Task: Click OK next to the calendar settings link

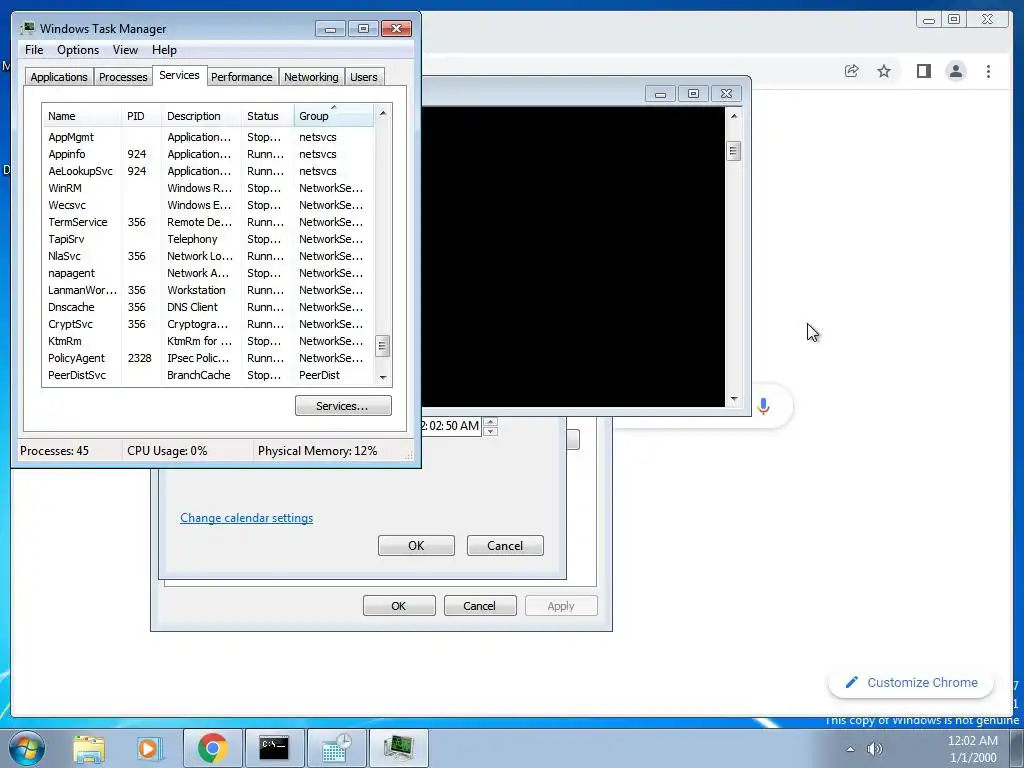Action: [x=416, y=546]
